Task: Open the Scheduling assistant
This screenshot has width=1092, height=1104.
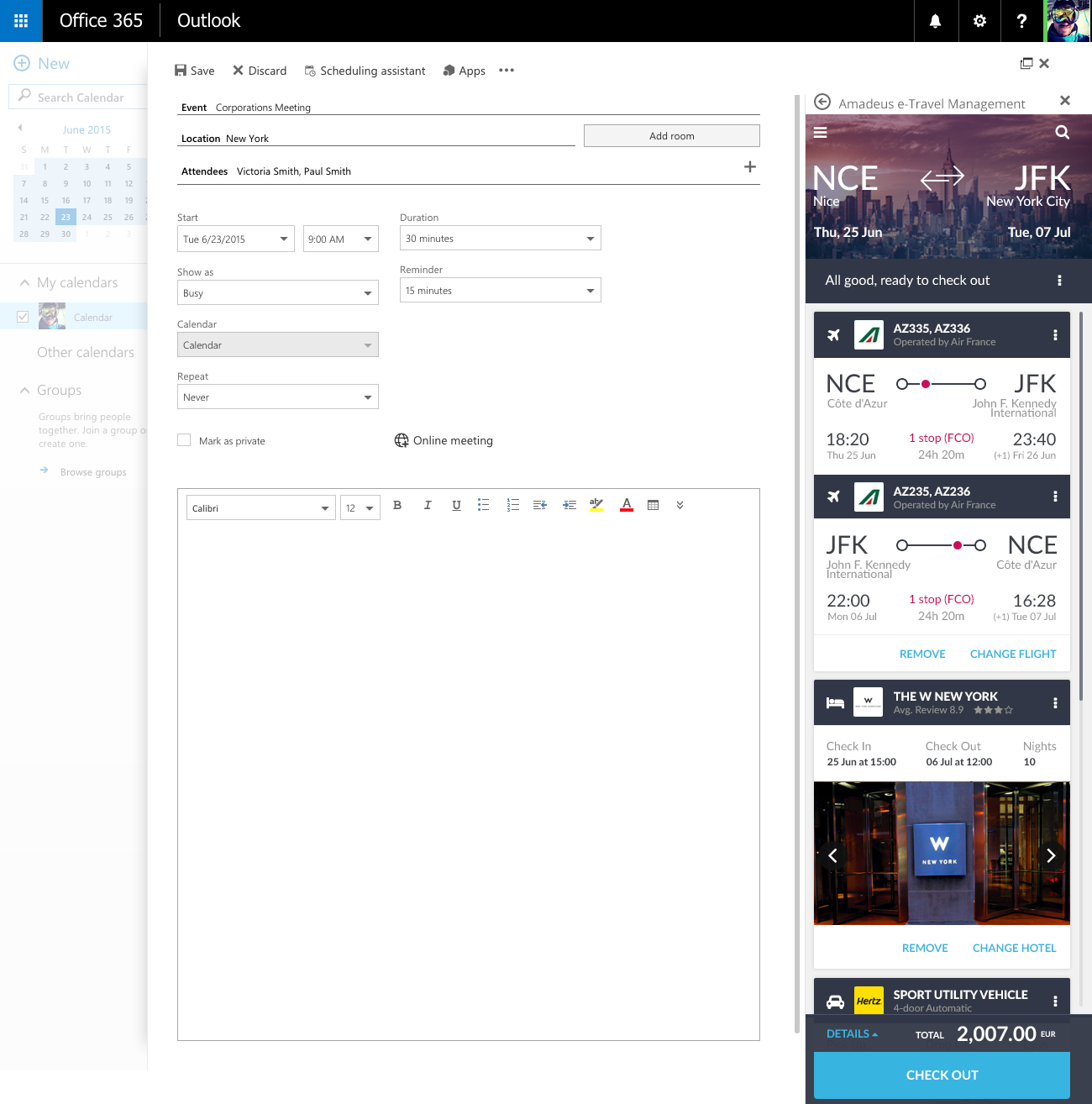Action: tap(365, 71)
